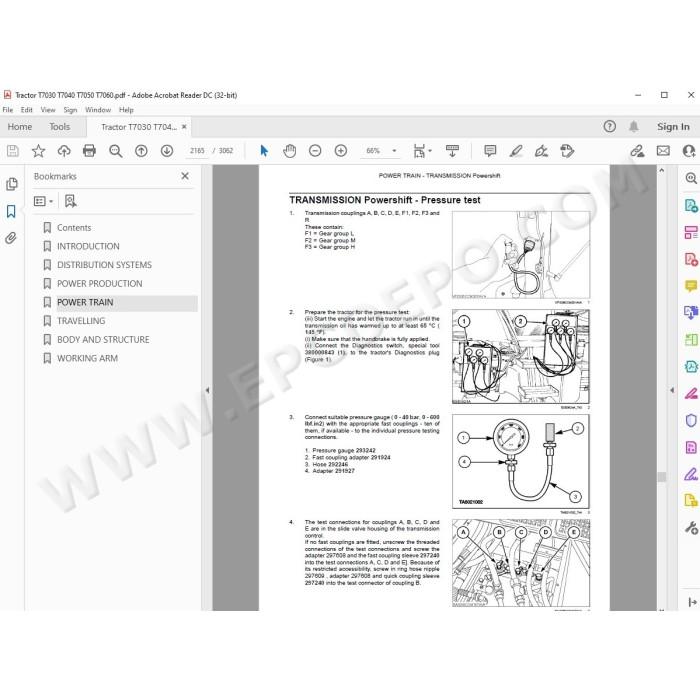Click the upload to cloud icon
This screenshot has width=700, height=700.
tap(64, 151)
